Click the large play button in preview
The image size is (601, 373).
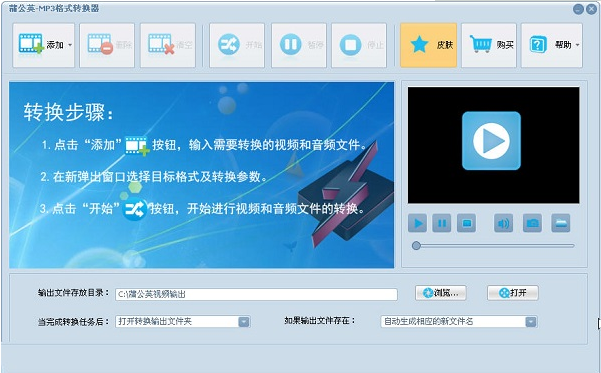click(x=491, y=141)
